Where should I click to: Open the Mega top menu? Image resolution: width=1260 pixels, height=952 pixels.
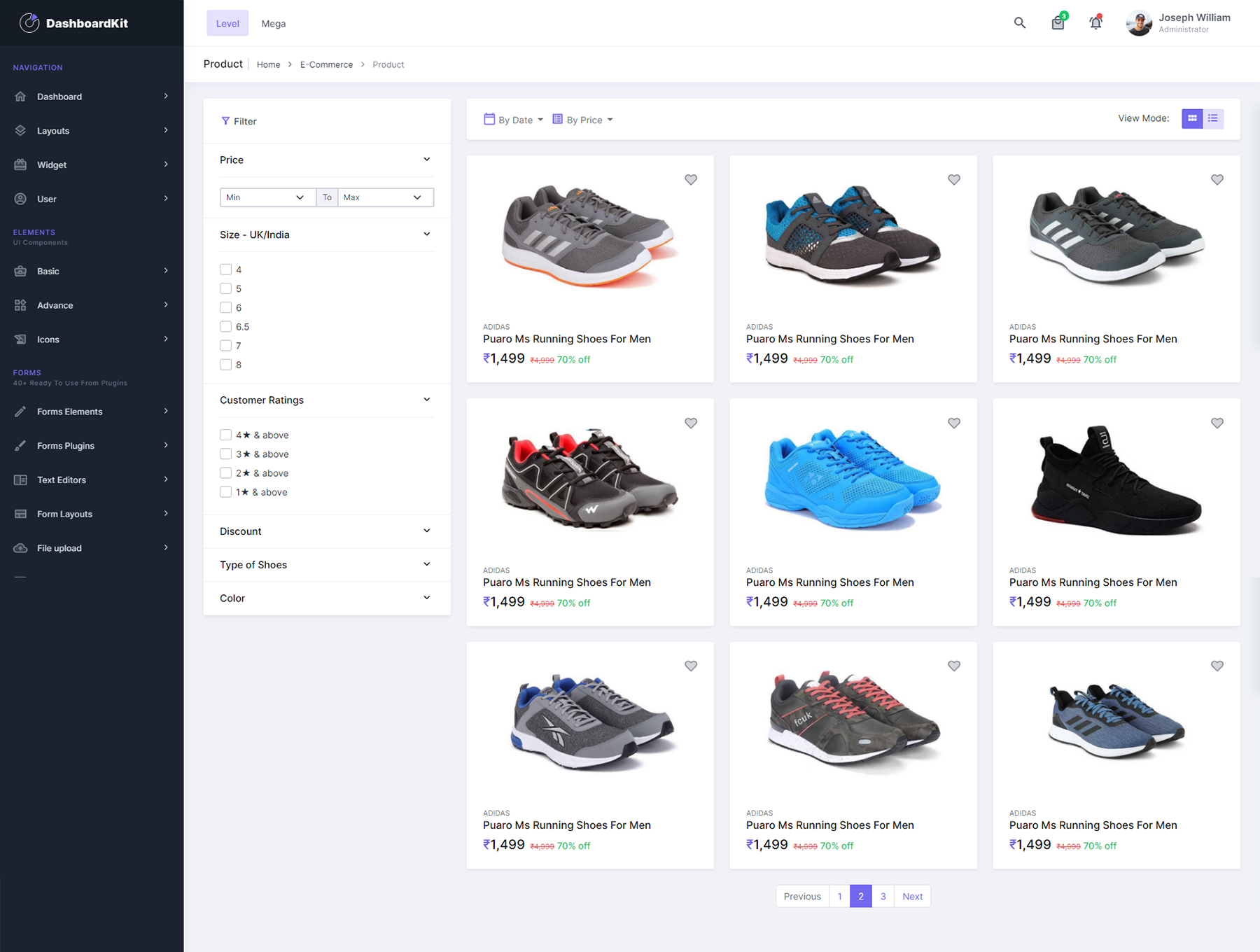click(x=274, y=23)
